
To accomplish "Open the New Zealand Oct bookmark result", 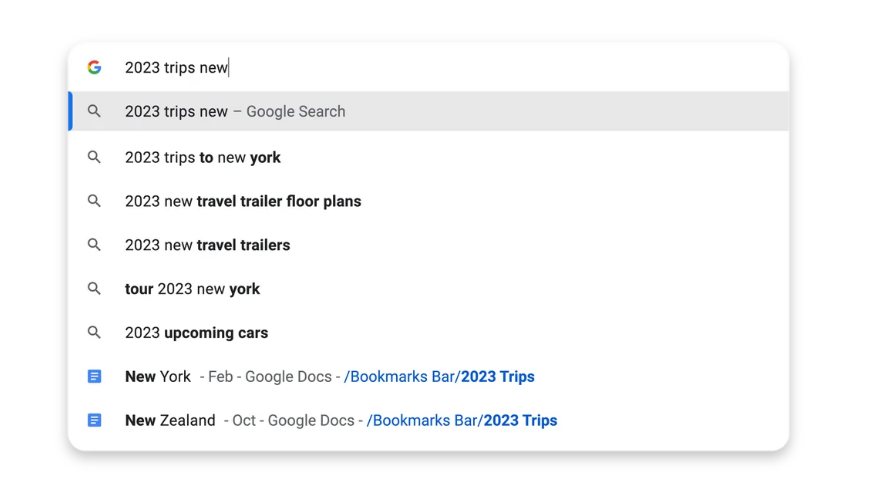I will pyautogui.click(x=428, y=420).
